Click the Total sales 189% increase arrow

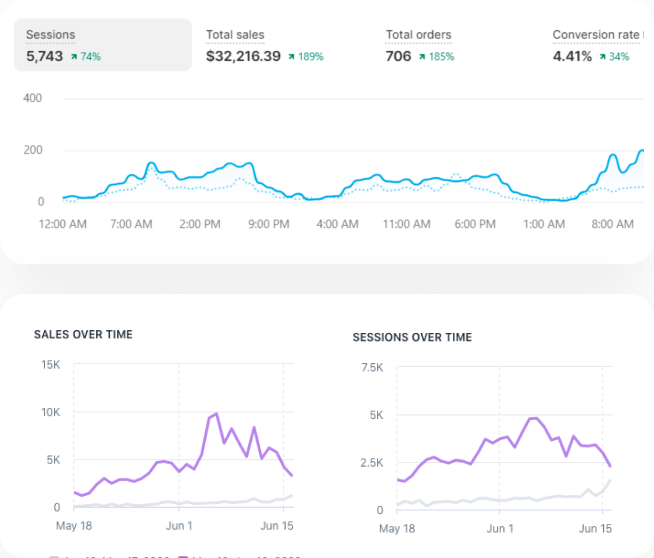click(291, 57)
